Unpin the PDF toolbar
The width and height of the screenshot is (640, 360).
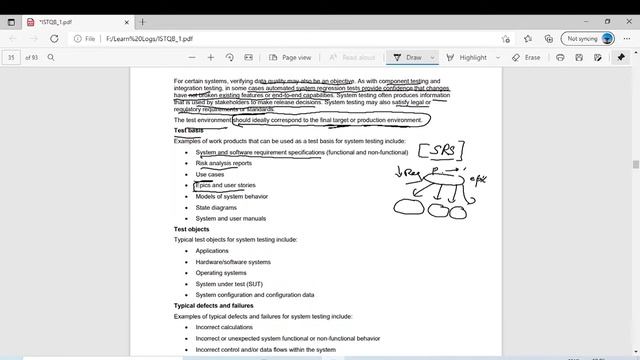pos(621,58)
